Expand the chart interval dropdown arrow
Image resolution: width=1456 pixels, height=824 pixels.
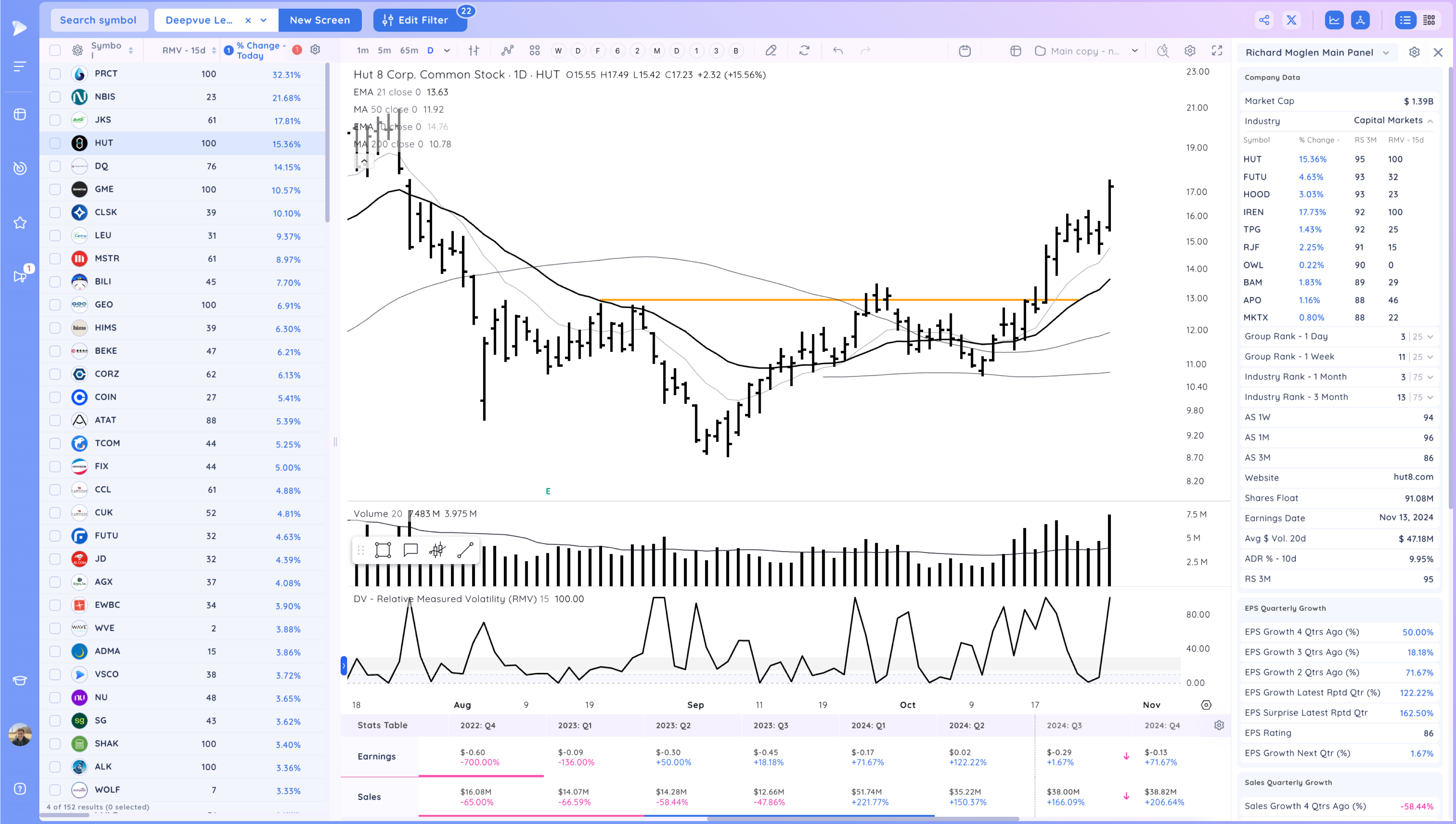coord(447,51)
